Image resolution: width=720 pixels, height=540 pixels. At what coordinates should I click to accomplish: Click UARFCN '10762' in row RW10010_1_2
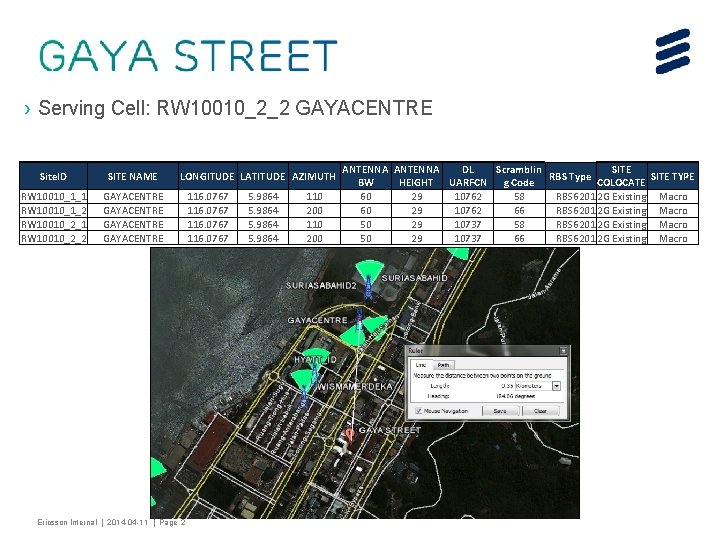coord(468,211)
